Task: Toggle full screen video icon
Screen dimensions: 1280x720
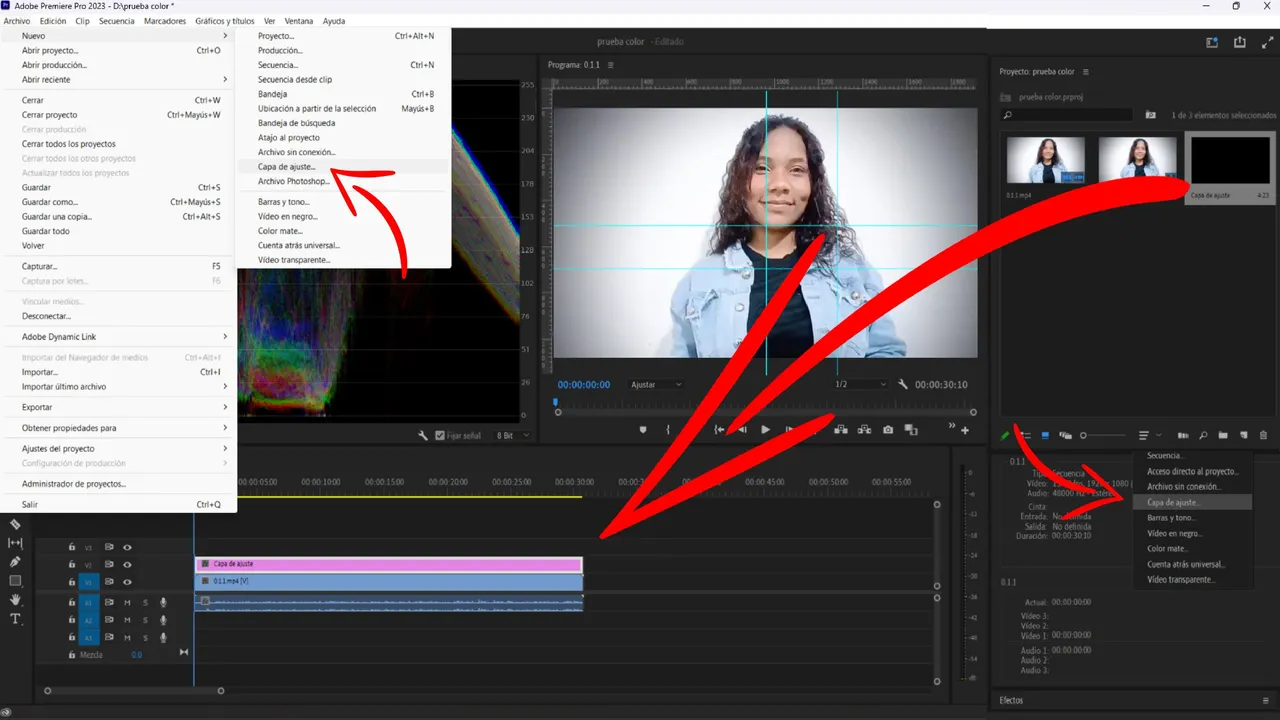Action: (x=1268, y=42)
